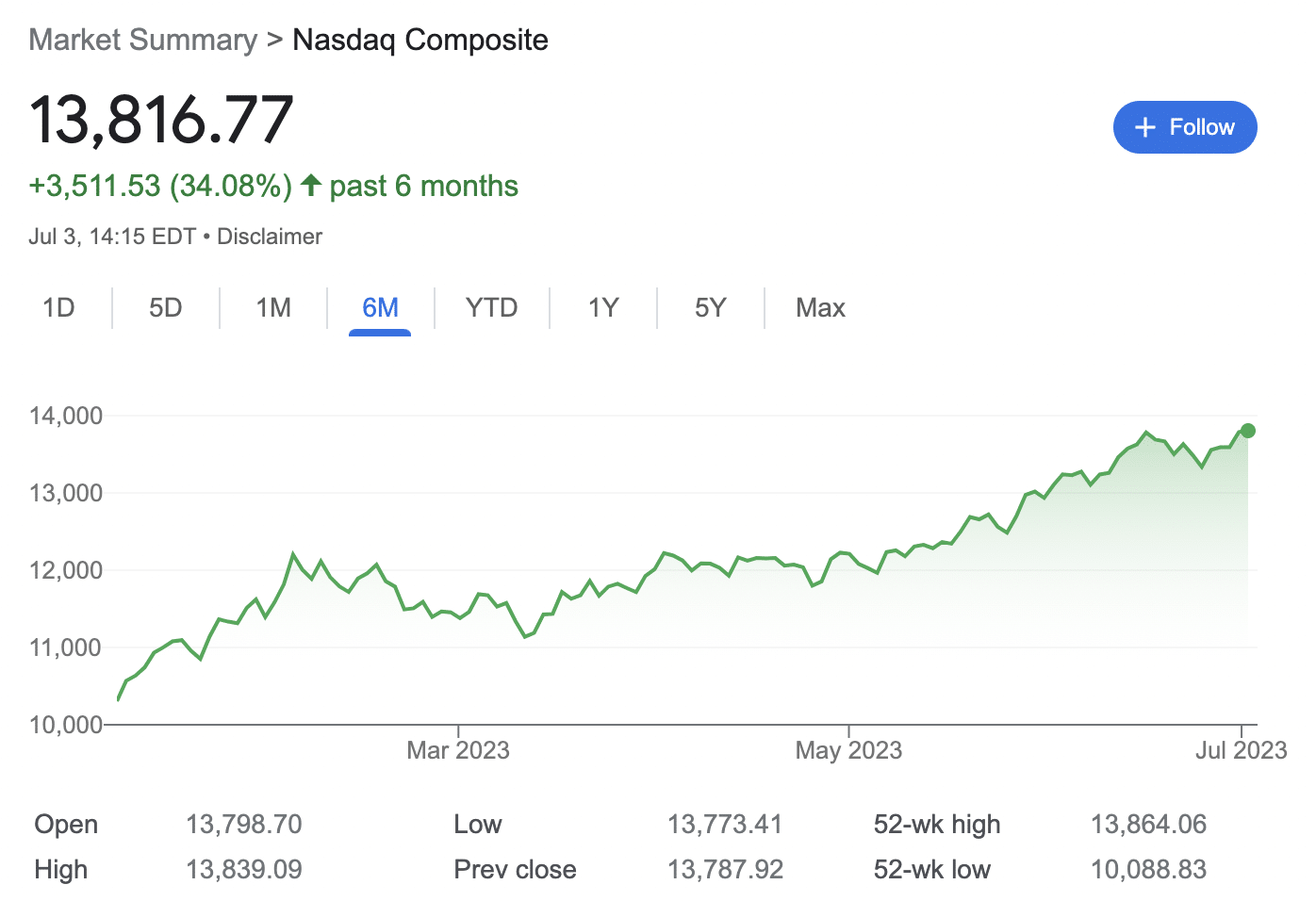
Task: Open the Disclaimer link
Action: 270,237
